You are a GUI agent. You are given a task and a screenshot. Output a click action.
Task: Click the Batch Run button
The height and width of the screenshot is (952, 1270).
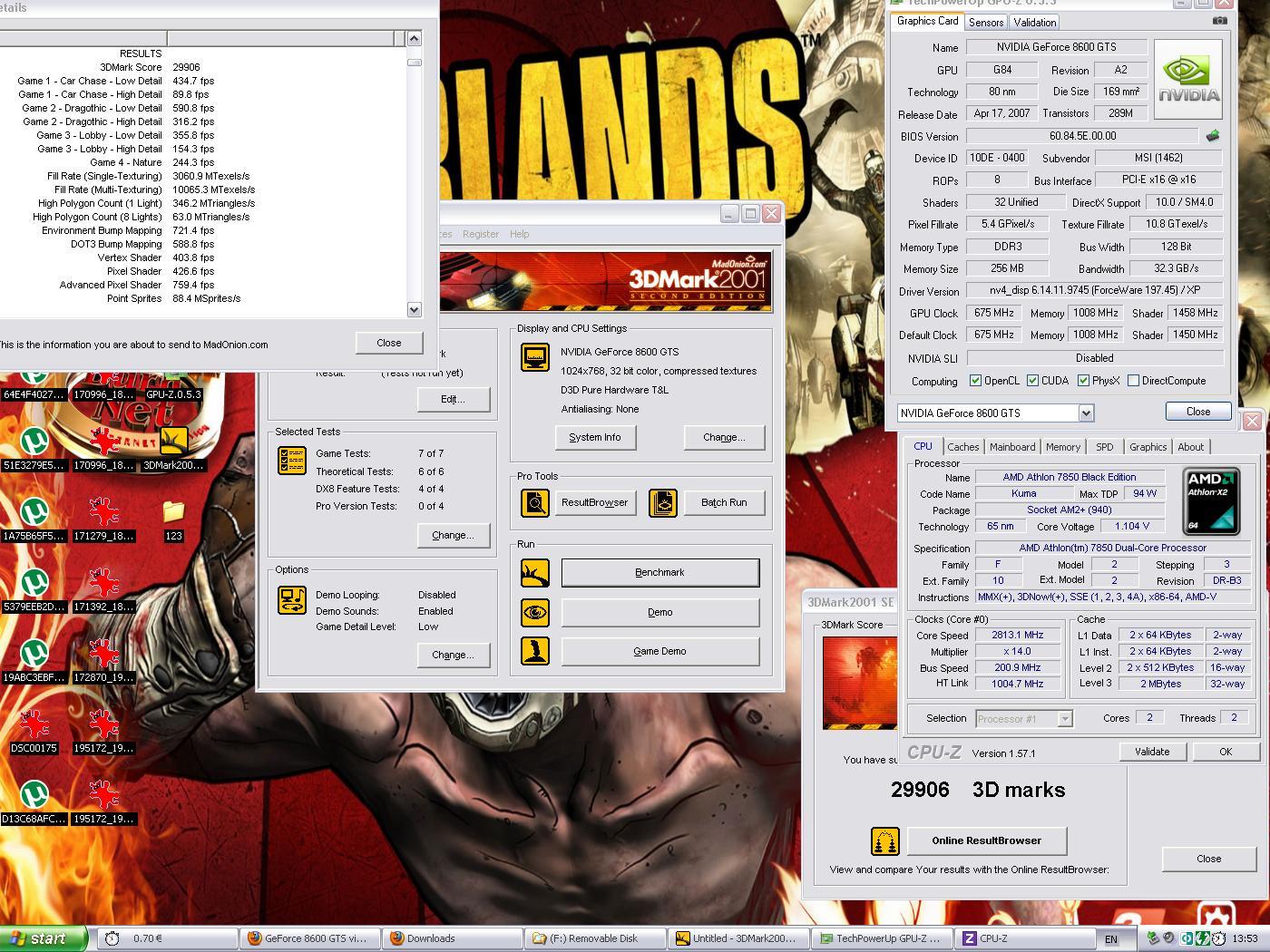click(724, 502)
